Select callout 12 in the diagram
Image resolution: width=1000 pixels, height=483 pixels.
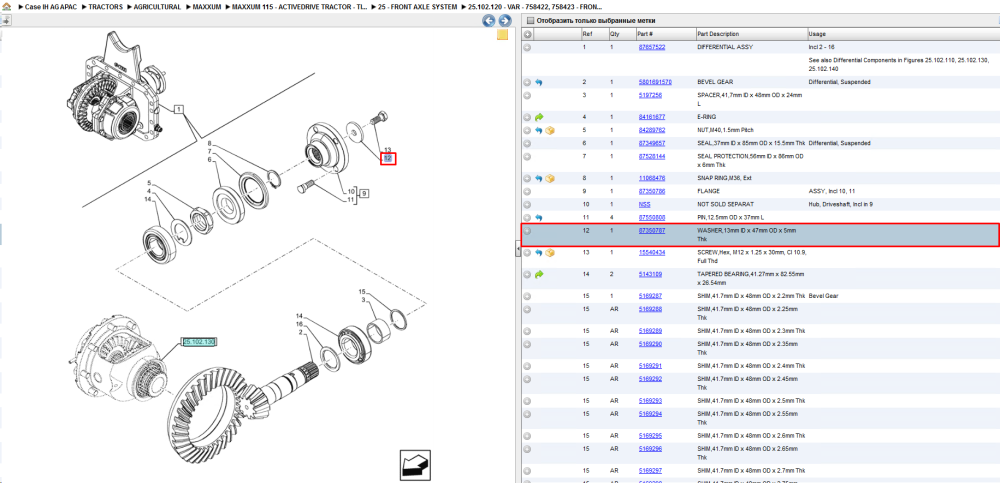(388, 158)
